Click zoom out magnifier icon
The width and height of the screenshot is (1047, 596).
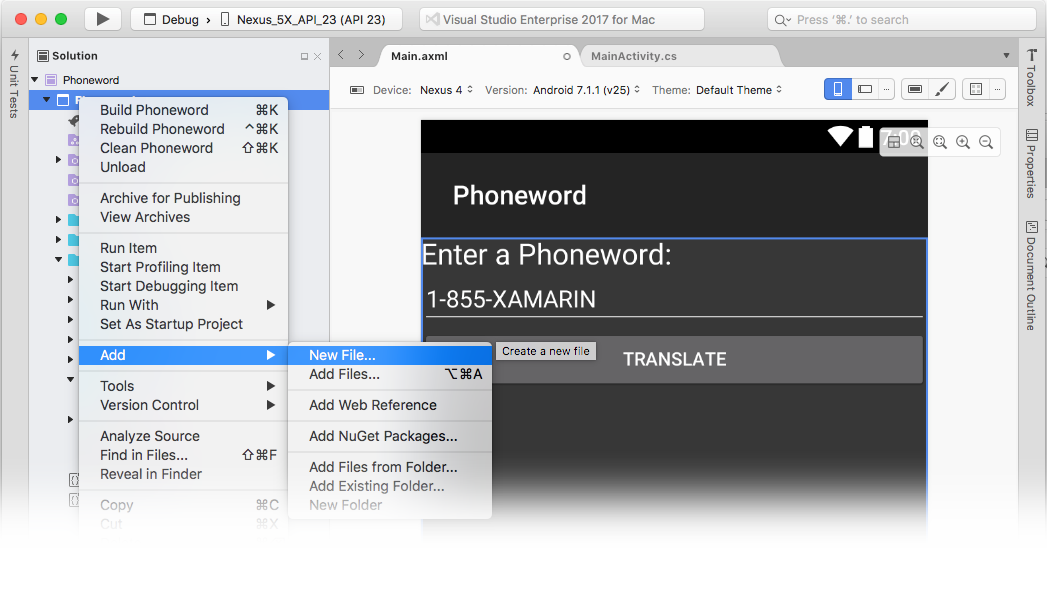(x=986, y=142)
